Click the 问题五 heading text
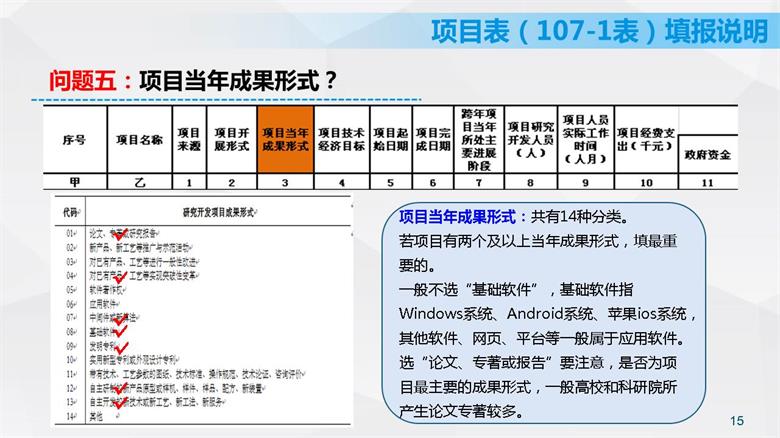This screenshot has height=438, width=780. click(83, 80)
